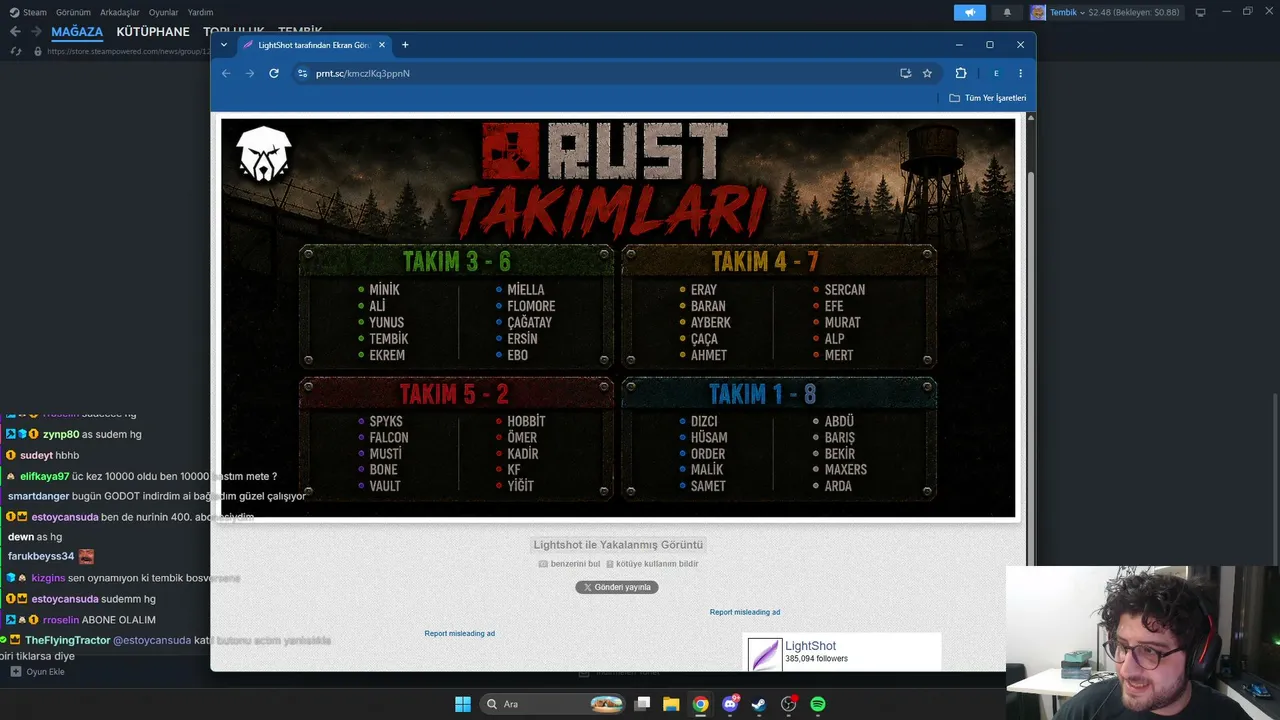The width and height of the screenshot is (1280, 720).
Task: Click Report misleading ad link under Gönderi yayınla
Action: tap(745, 612)
